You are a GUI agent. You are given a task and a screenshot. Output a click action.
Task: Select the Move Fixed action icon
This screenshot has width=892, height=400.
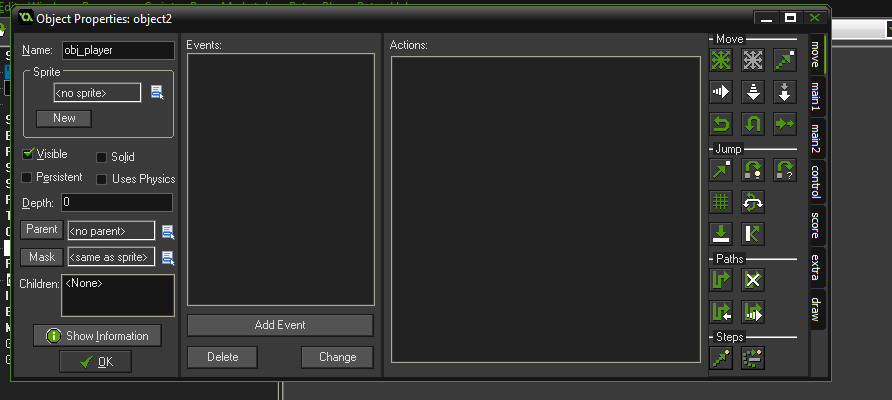click(x=721, y=60)
